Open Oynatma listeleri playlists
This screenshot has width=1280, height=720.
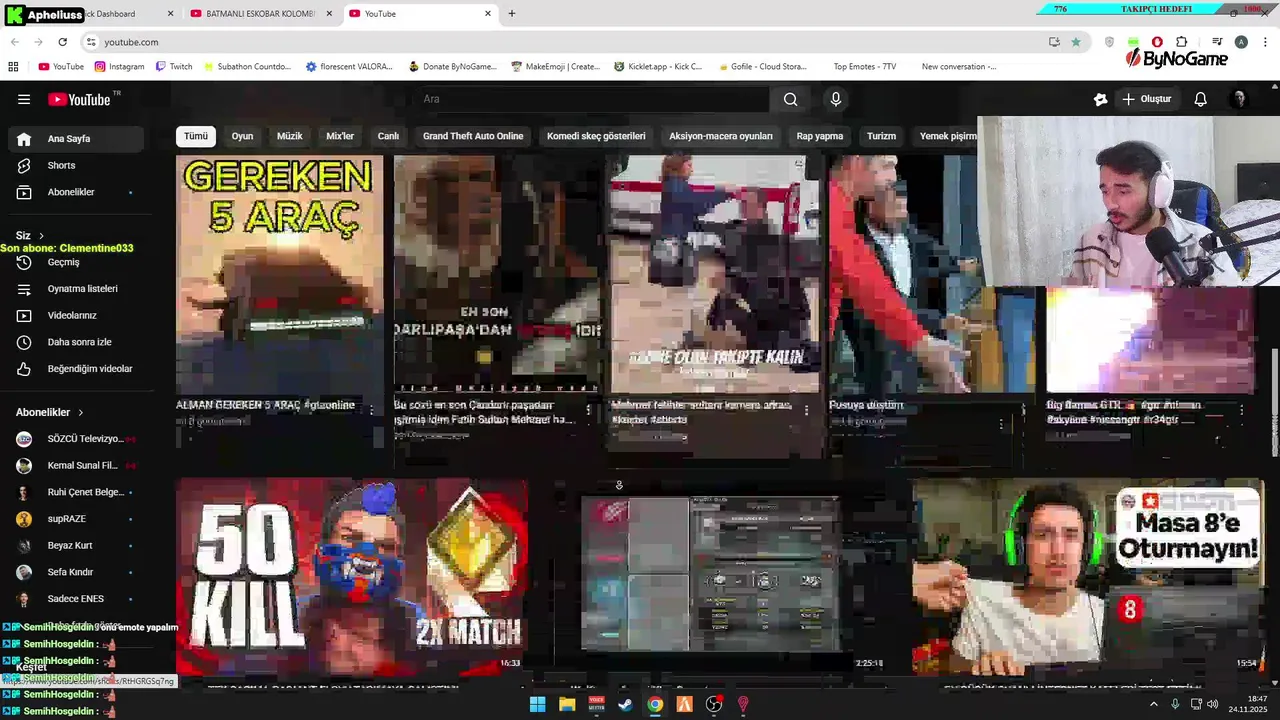[x=78, y=289]
